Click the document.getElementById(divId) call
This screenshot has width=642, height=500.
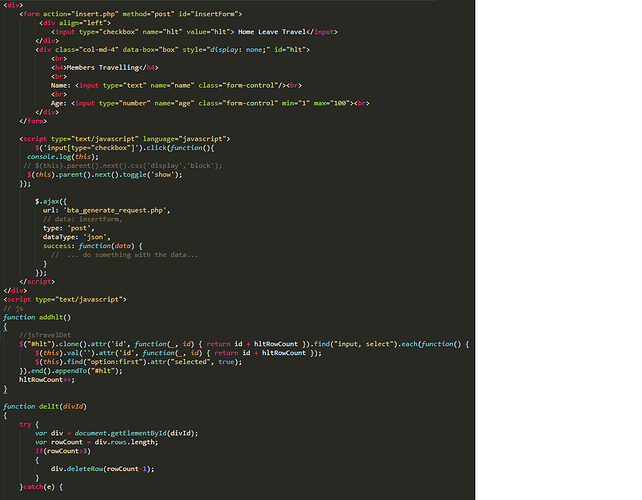coord(134,433)
